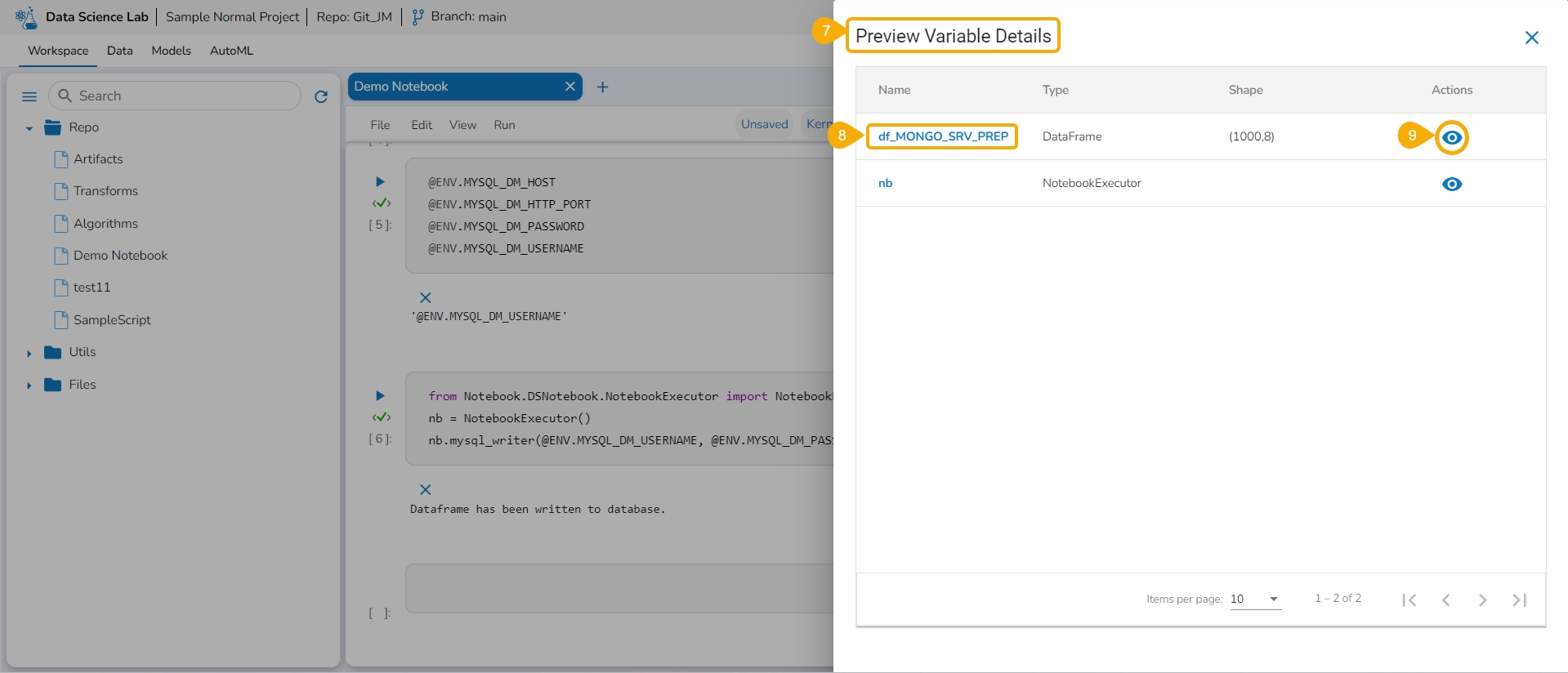This screenshot has height=673, width=1568.
Task: Run the cell with MYSQL environment variables
Action: pyautogui.click(x=380, y=182)
